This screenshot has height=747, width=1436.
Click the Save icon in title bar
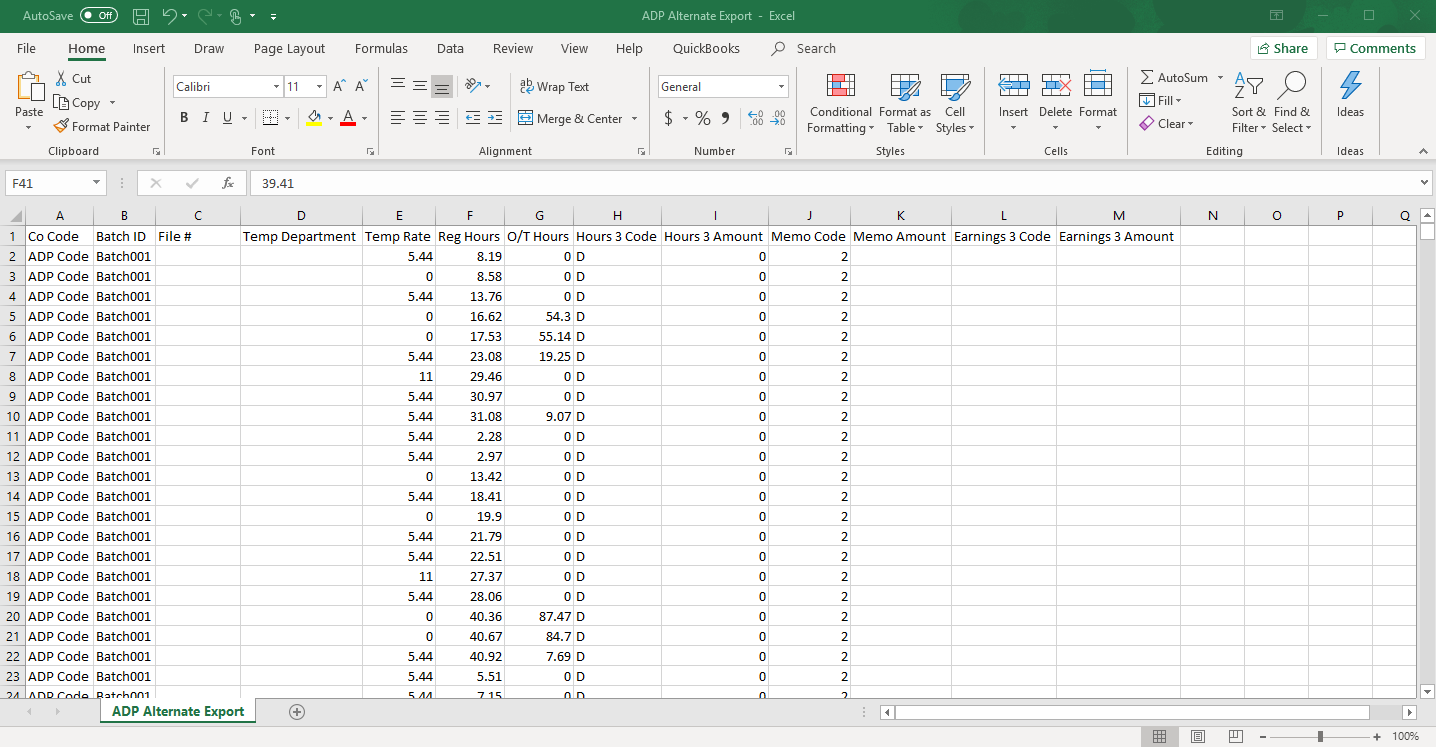click(141, 16)
